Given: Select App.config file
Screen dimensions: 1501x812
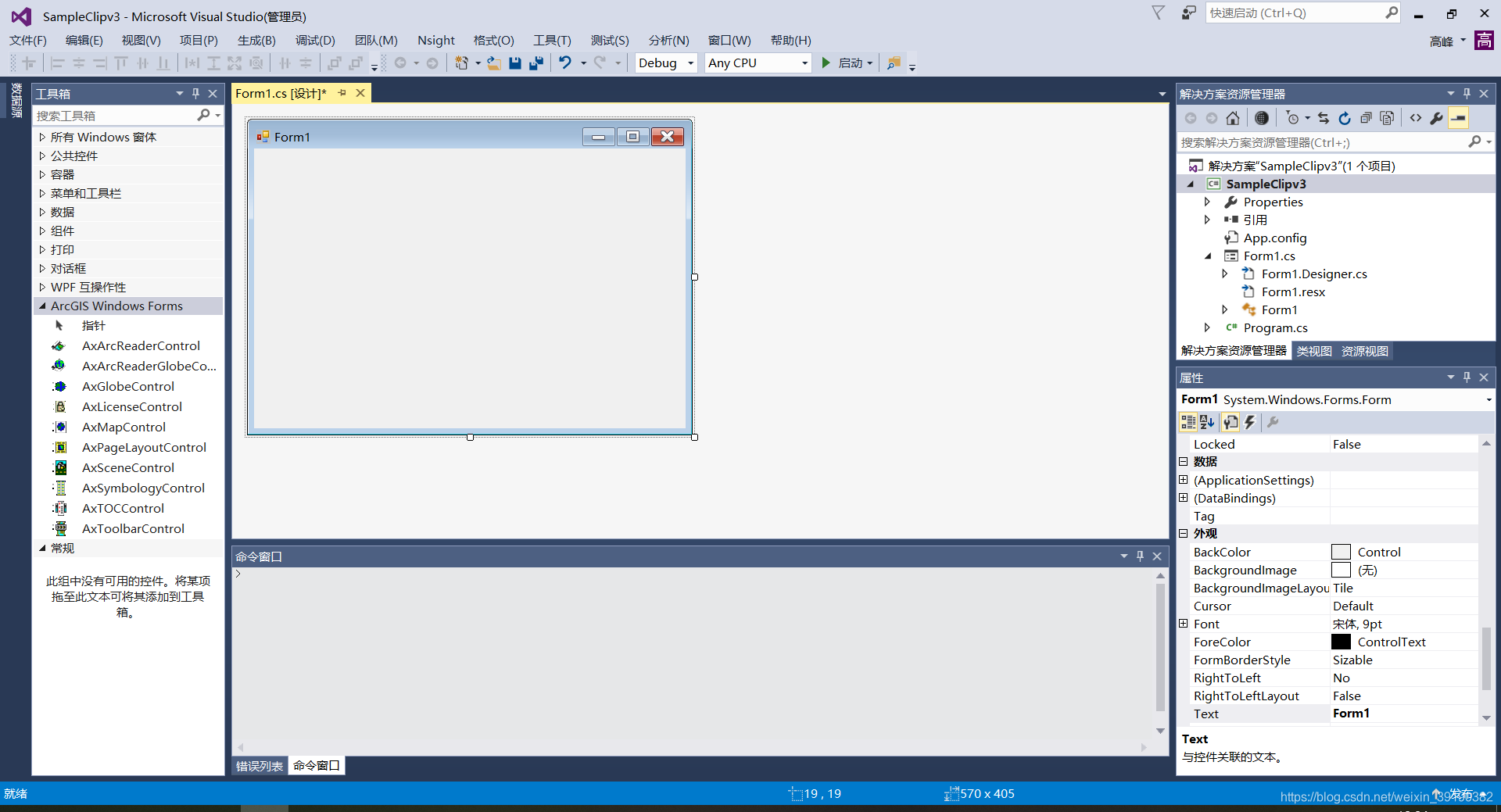Looking at the screenshot, I should [x=1275, y=238].
